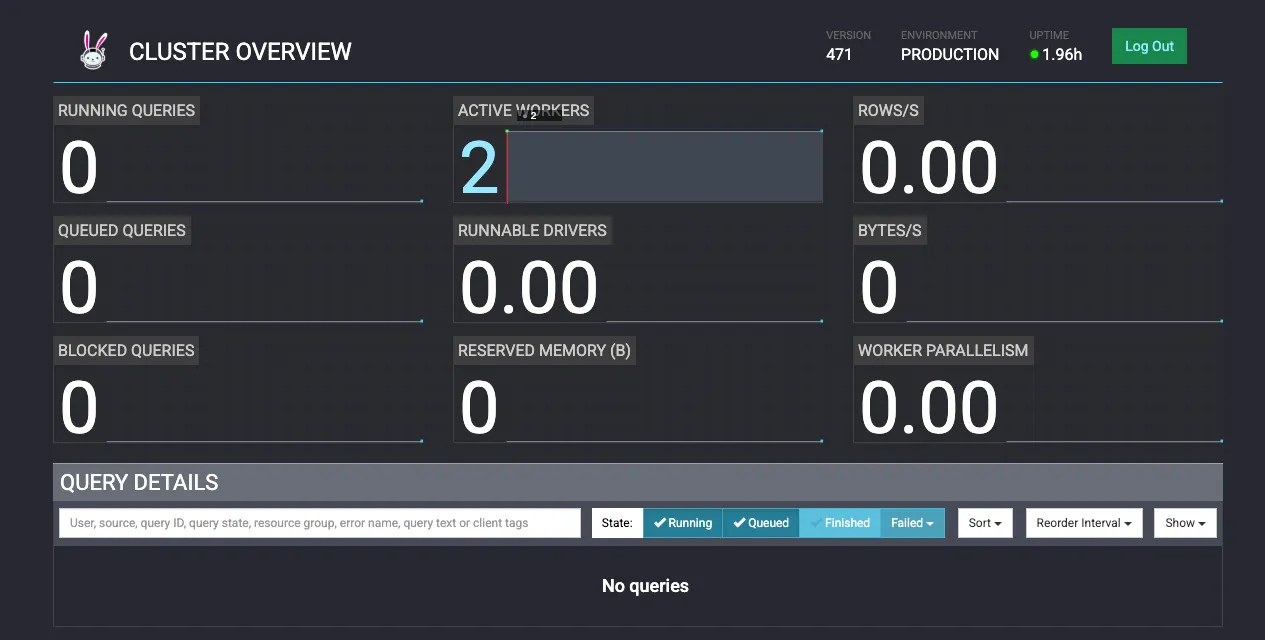1265x640 pixels.
Task: Click the UPTIME header label
Action: click(1049, 35)
